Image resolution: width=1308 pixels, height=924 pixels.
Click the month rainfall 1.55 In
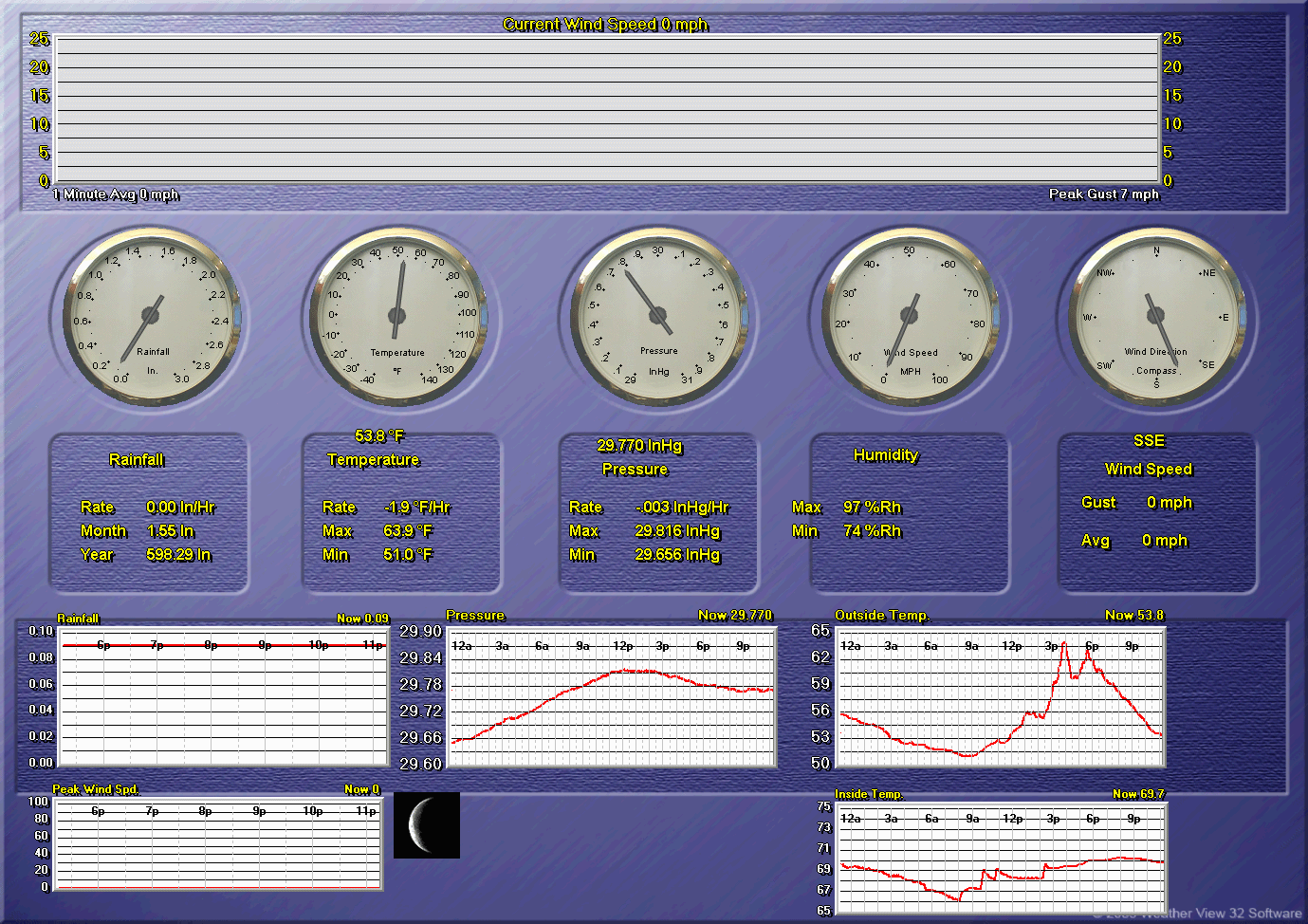pos(171,531)
